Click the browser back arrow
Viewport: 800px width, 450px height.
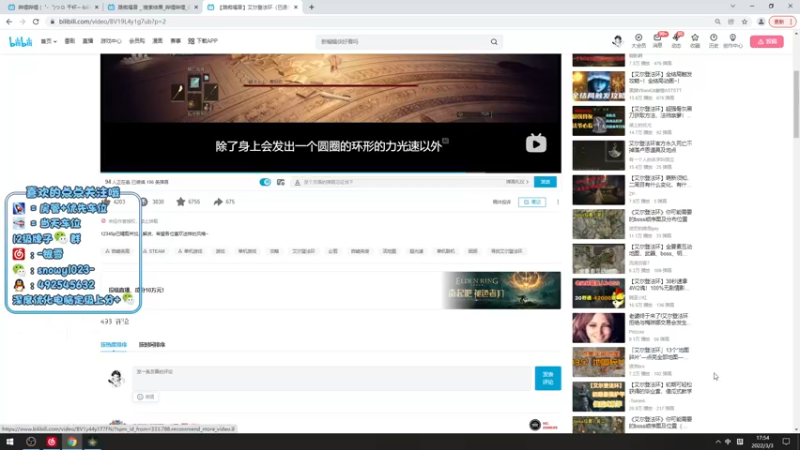point(9,21)
